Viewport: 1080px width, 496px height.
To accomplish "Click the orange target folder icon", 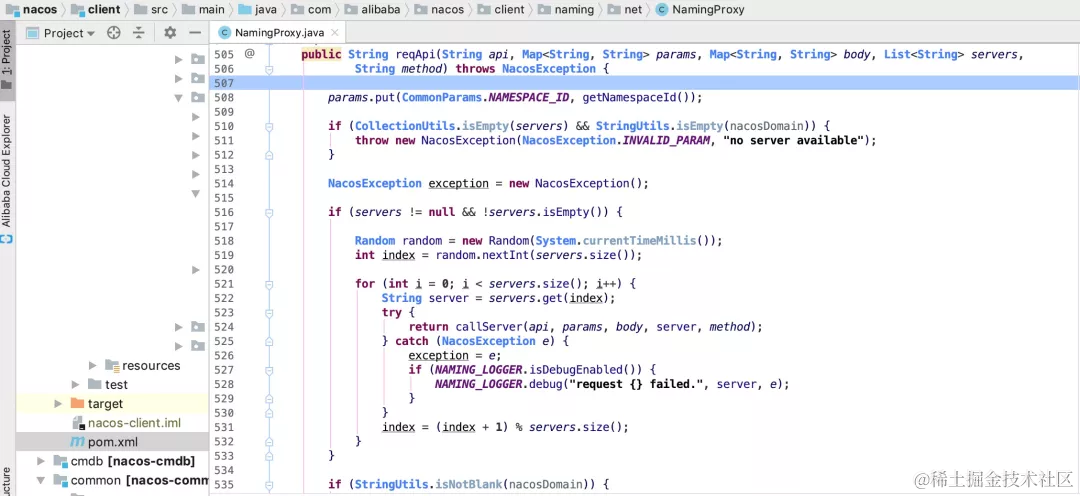I will 77,404.
